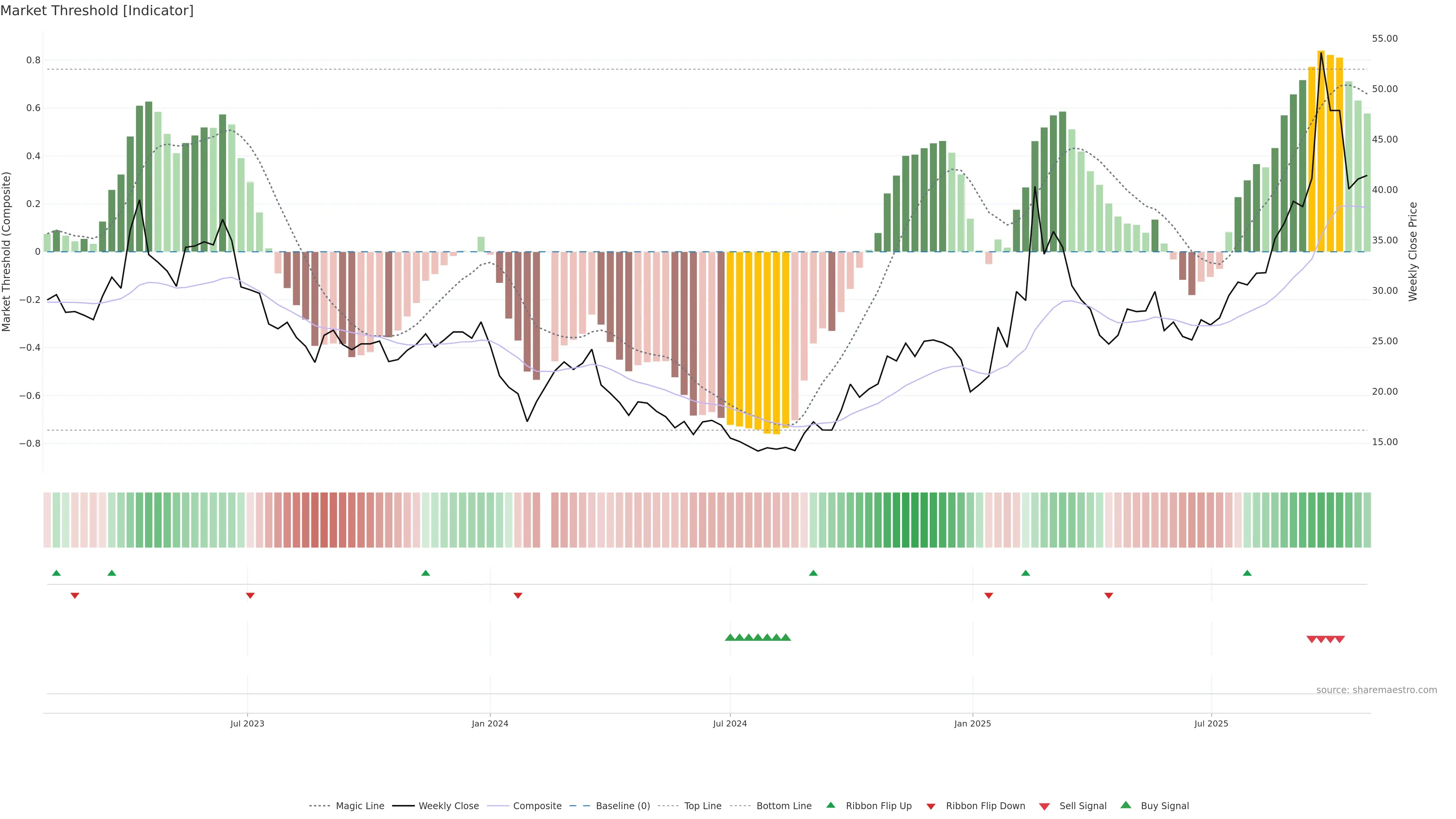Viewport: 1456px width, 819px height.
Task: Click the tallest yellow bar at the chart peak
Action: 1321,152
